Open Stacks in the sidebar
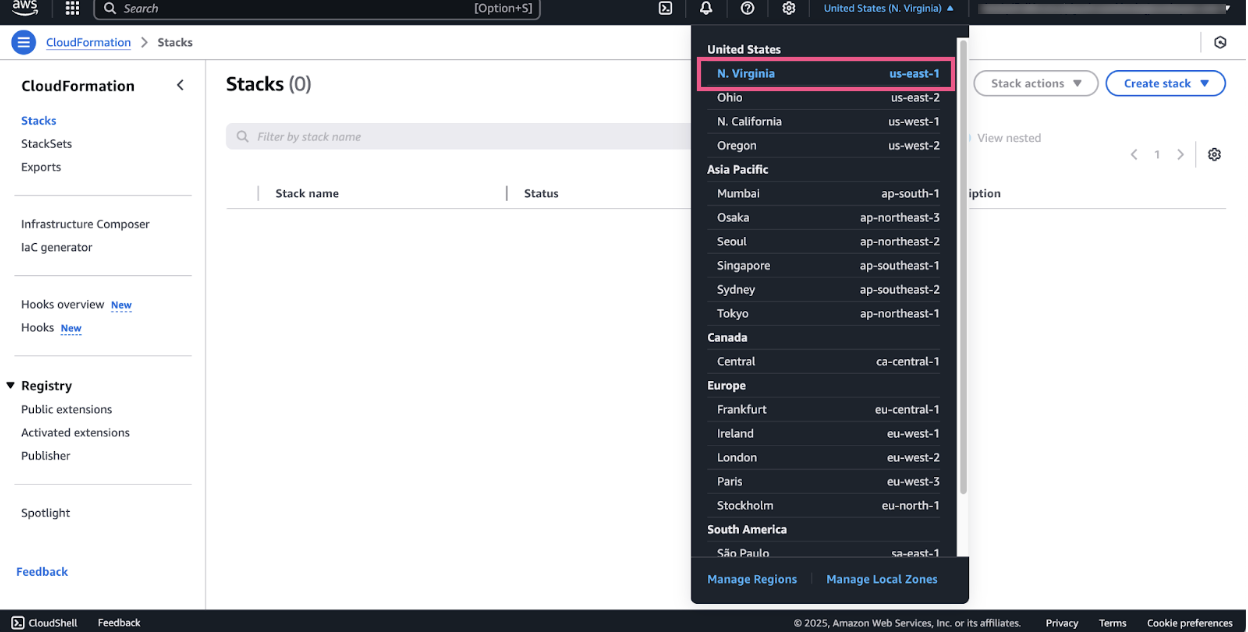Viewport: 1248px width, 632px height. tap(39, 120)
